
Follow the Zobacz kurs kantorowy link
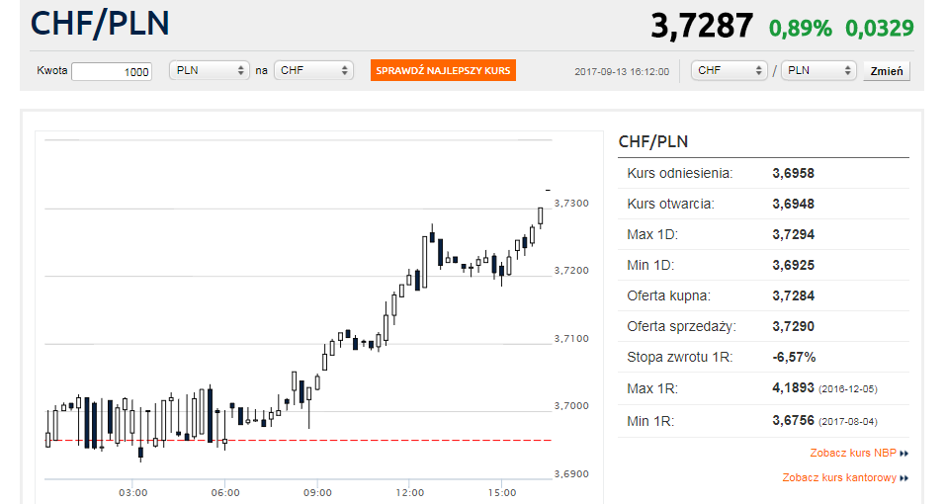click(839, 478)
